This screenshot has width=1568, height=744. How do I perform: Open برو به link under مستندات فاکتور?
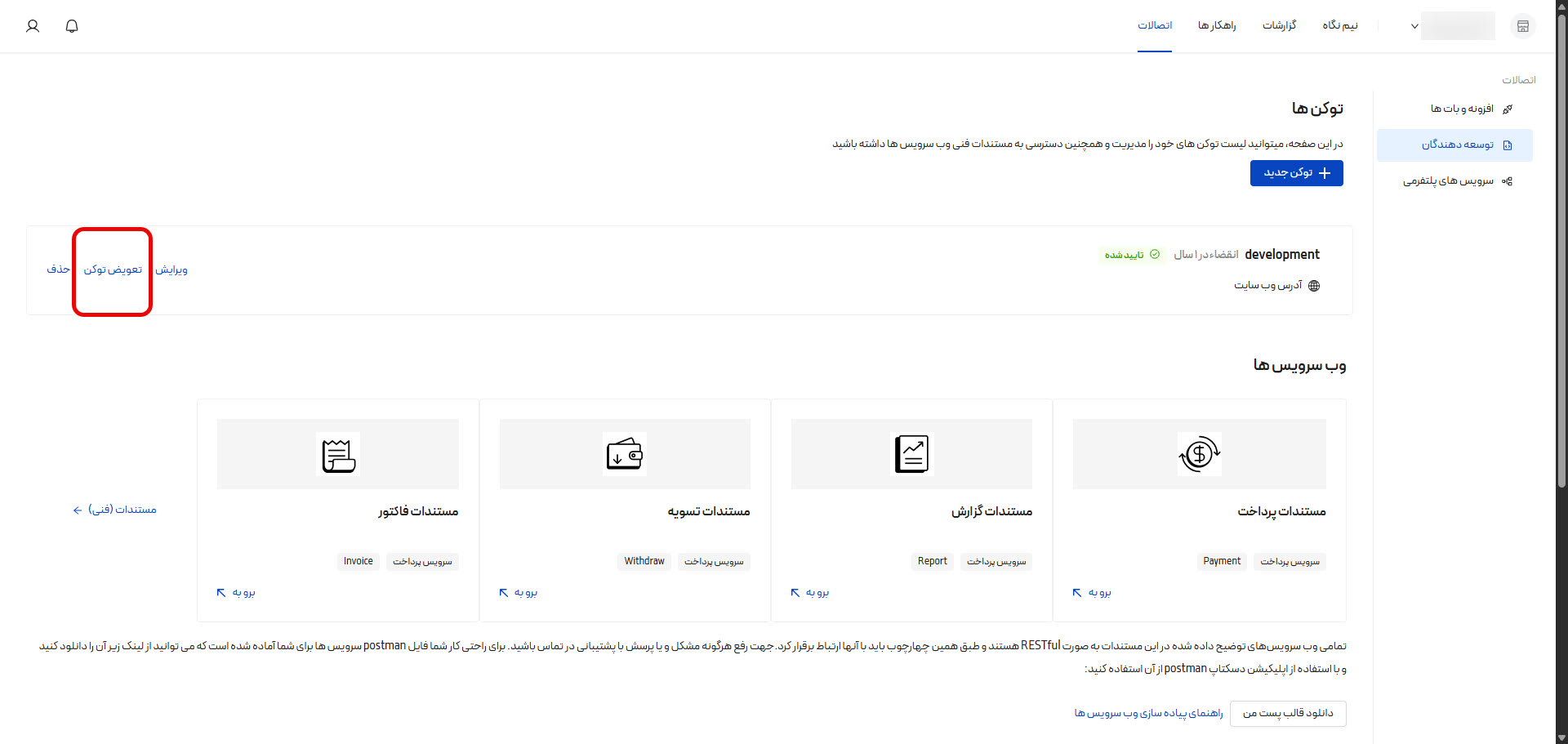point(235,592)
